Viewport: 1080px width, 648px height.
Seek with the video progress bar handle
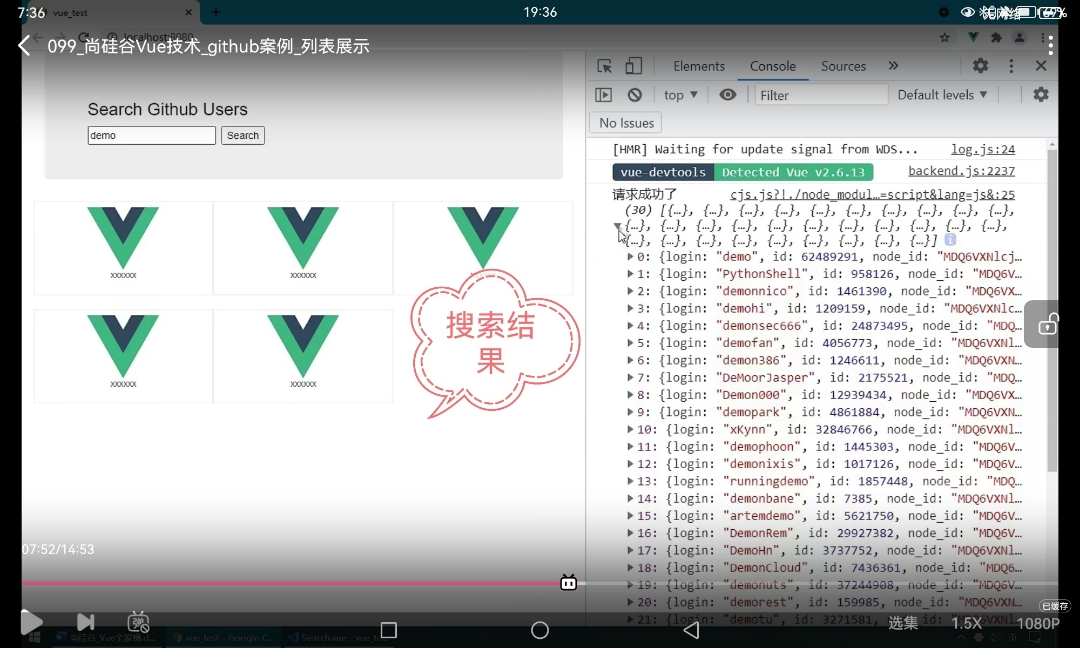coord(568,583)
